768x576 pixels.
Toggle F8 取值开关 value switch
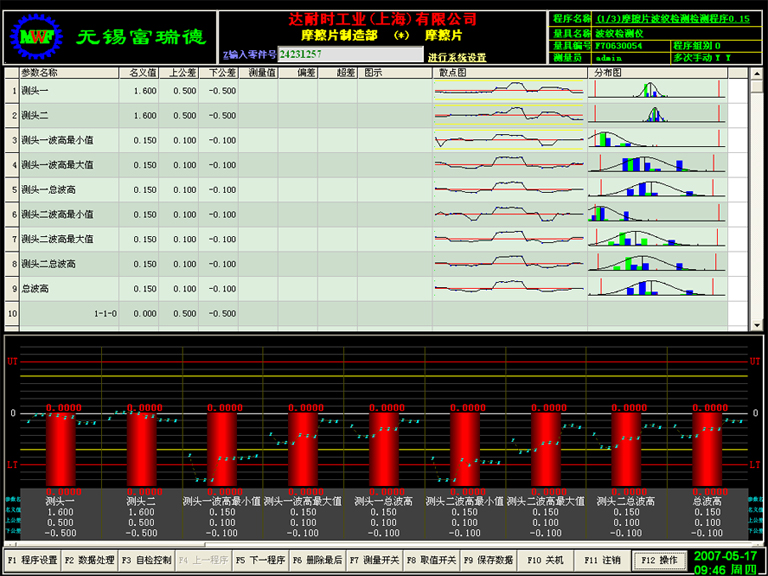431,560
